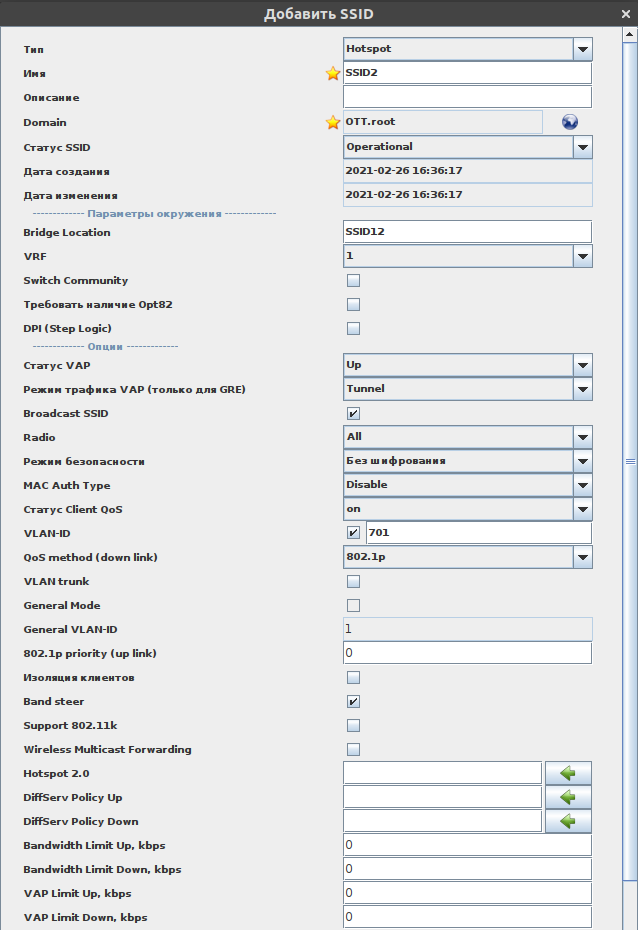This screenshot has height=930, width=638.
Task: Click the green arrow next to Hotspot 2.0
Action: (568, 773)
